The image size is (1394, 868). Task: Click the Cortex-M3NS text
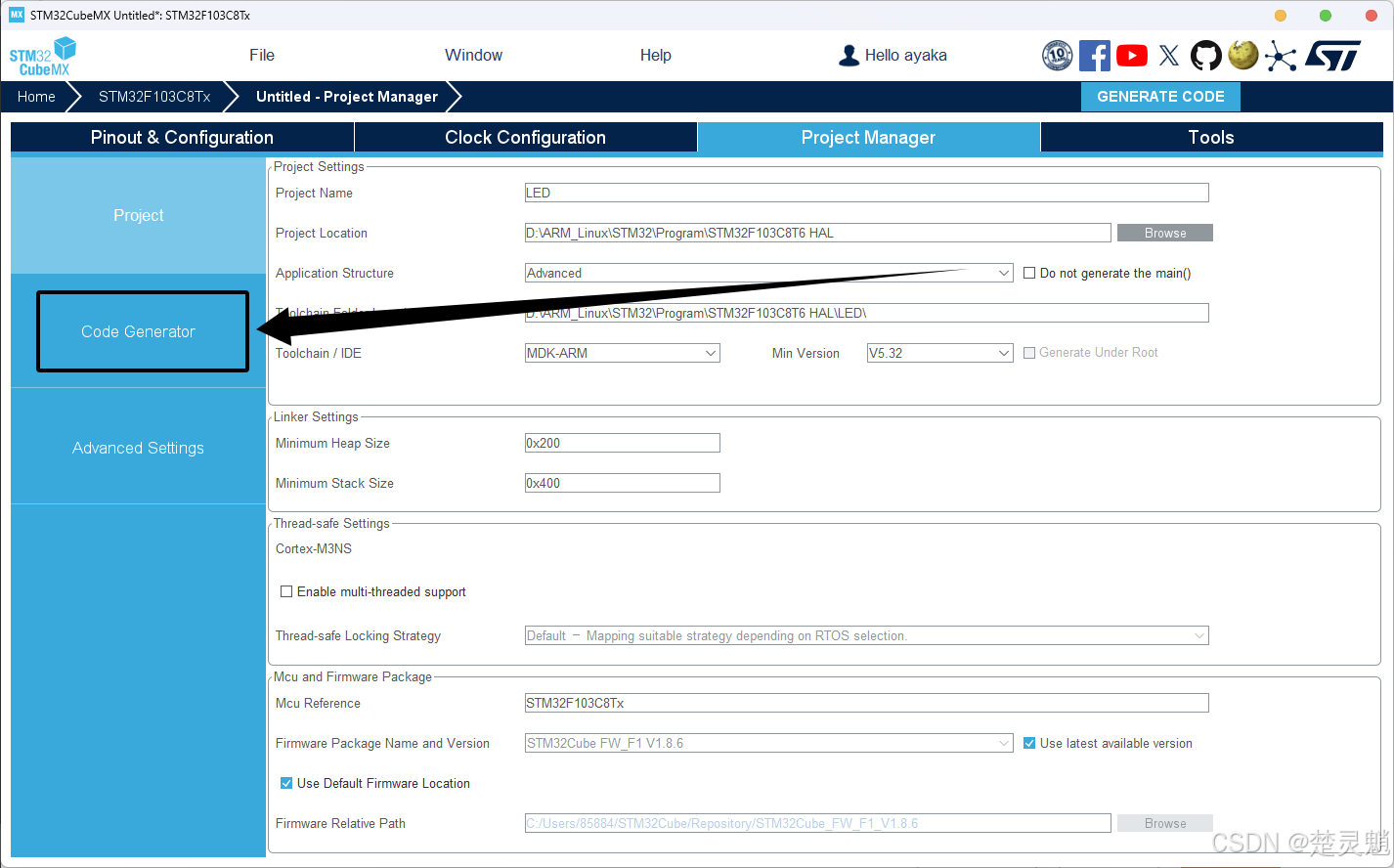point(314,548)
